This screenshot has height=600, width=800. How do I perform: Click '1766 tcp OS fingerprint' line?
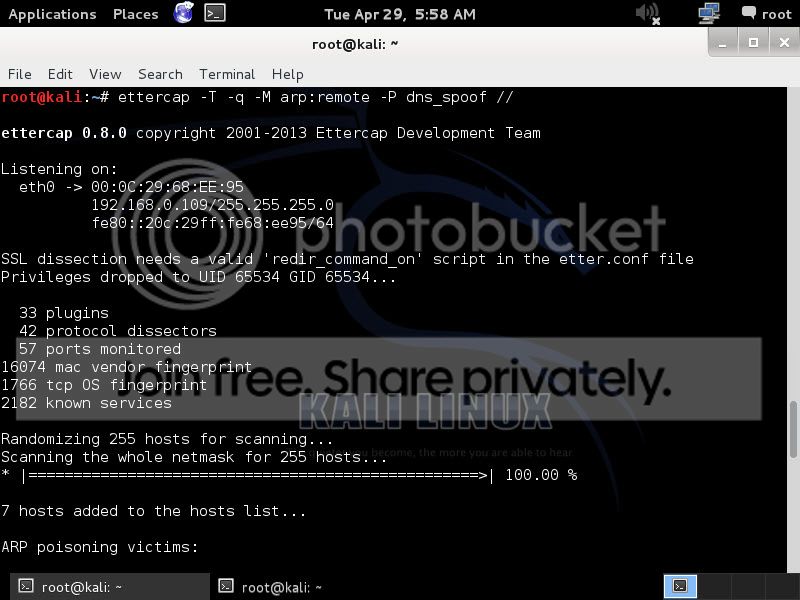click(x=104, y=385)
